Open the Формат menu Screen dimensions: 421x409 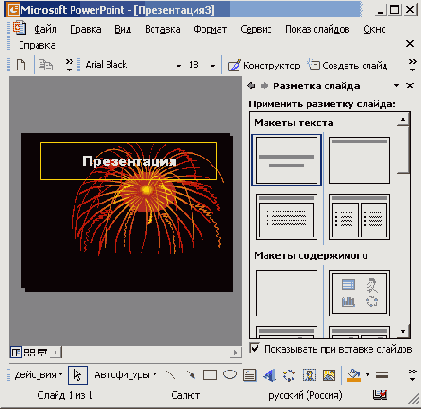(x=210, y=30)
